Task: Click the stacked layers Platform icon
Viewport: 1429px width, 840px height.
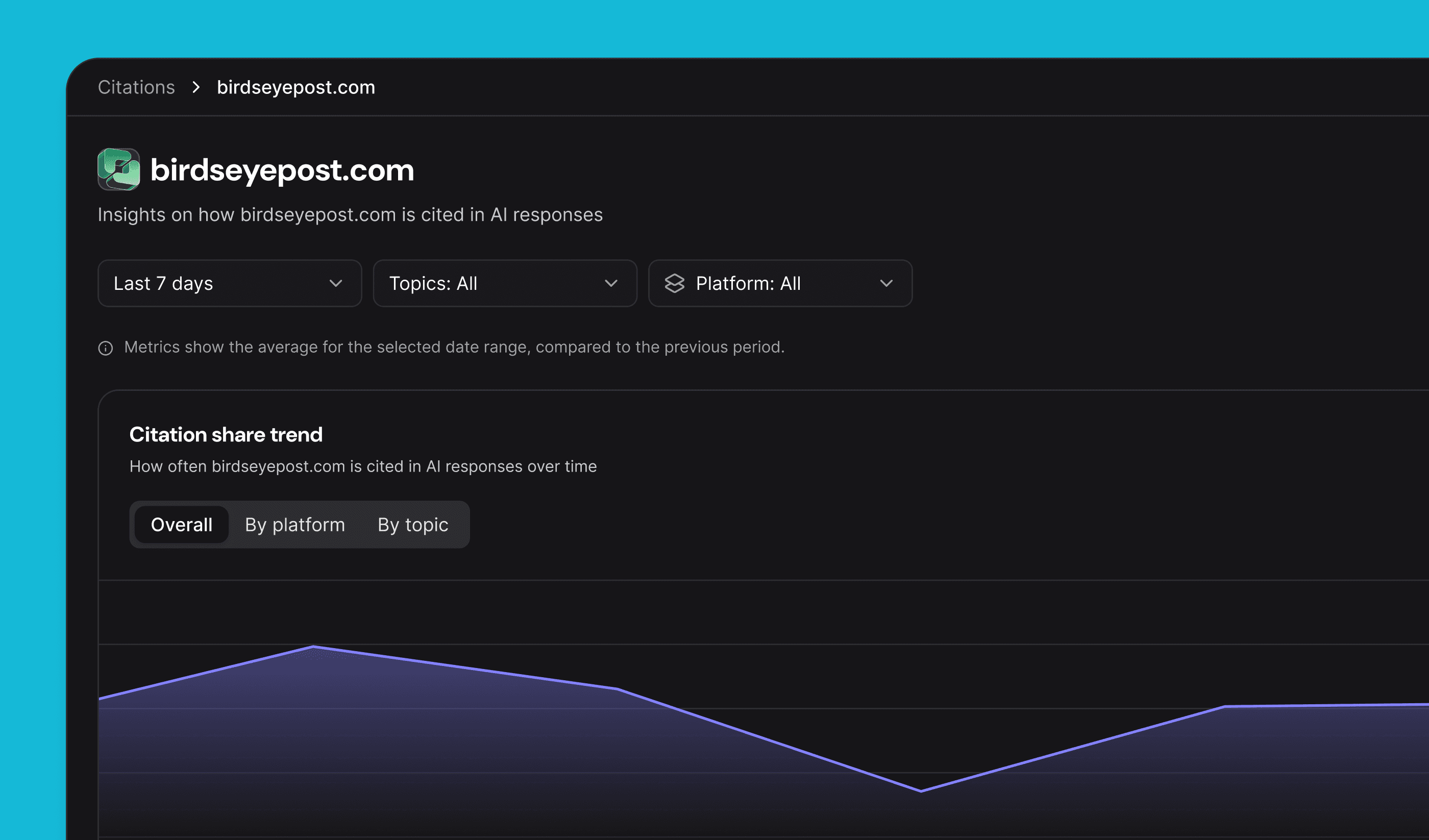Action: tap(674, 283)
